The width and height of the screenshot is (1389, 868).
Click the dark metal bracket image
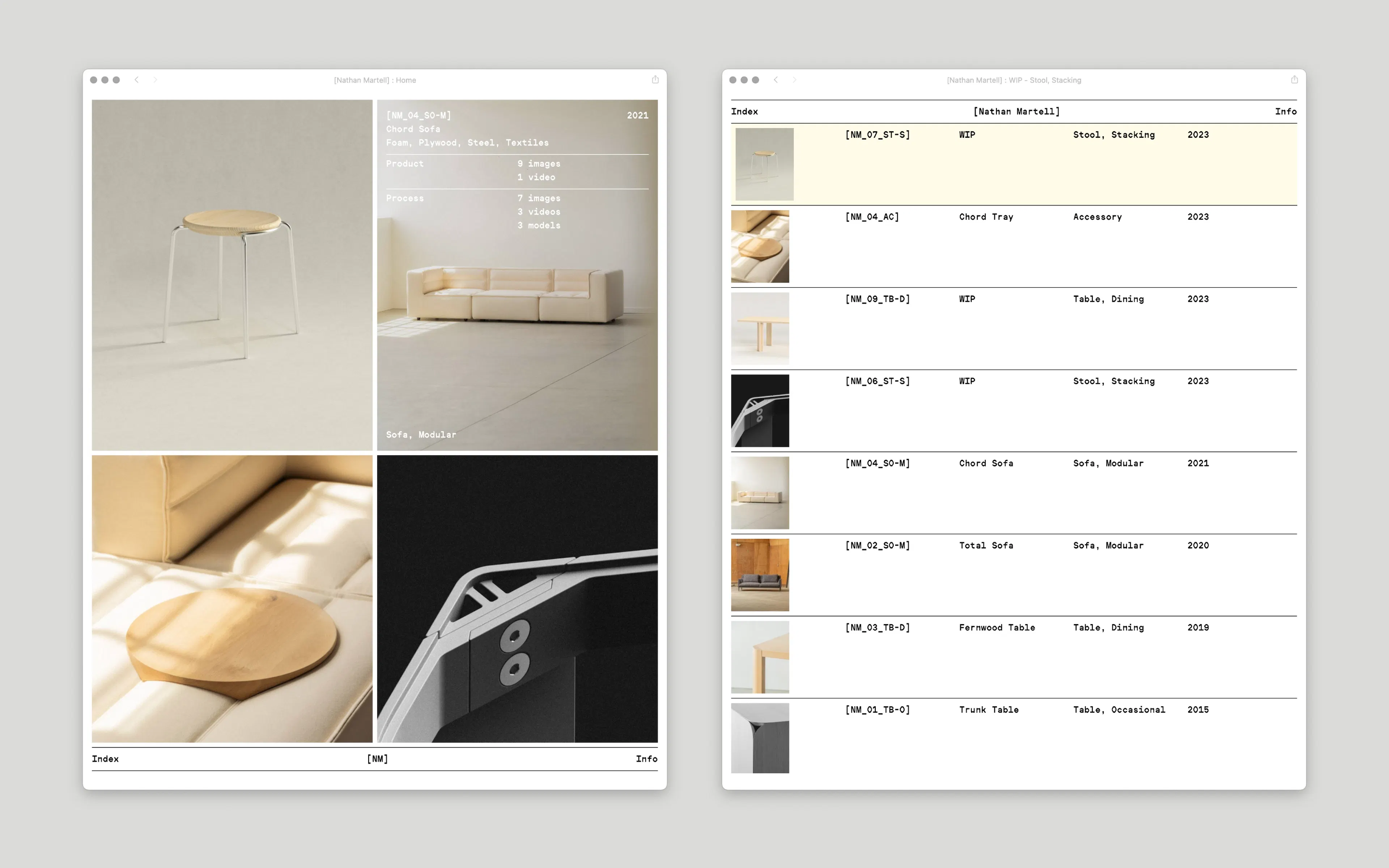[517, 599]
